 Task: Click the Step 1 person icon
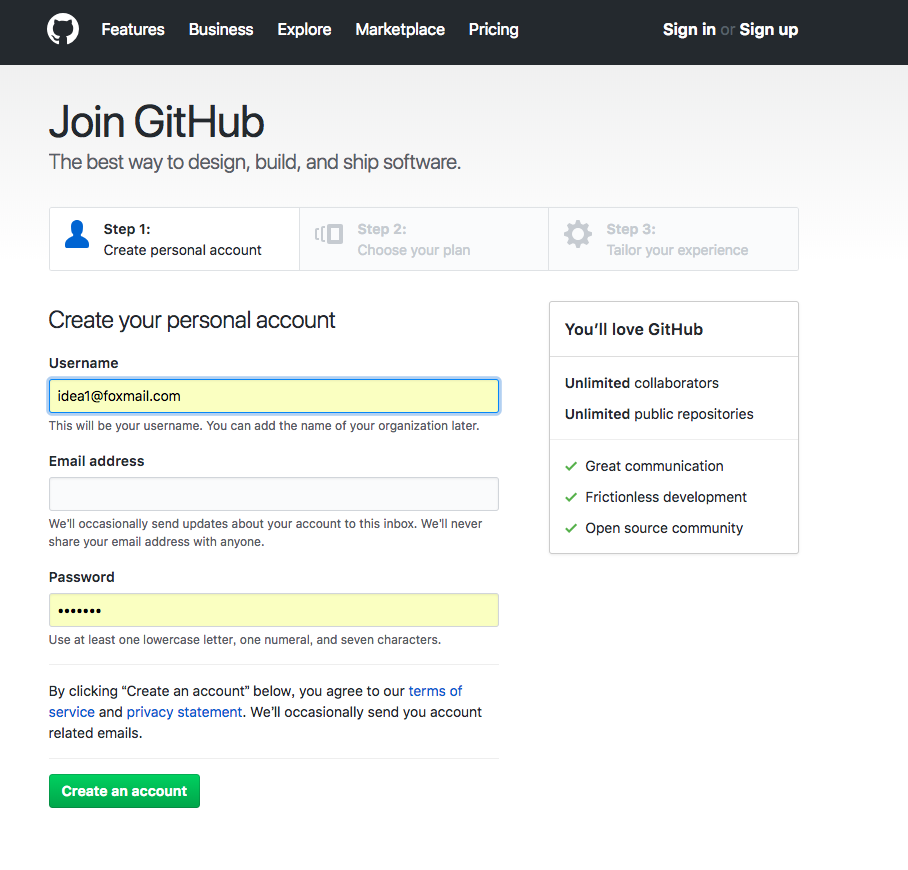(x=77, y=234)
